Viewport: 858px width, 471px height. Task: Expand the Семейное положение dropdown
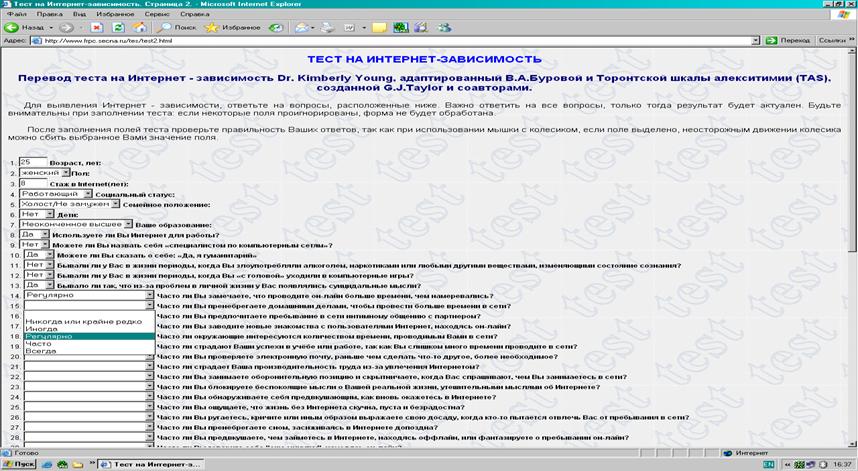coord(69,203)
